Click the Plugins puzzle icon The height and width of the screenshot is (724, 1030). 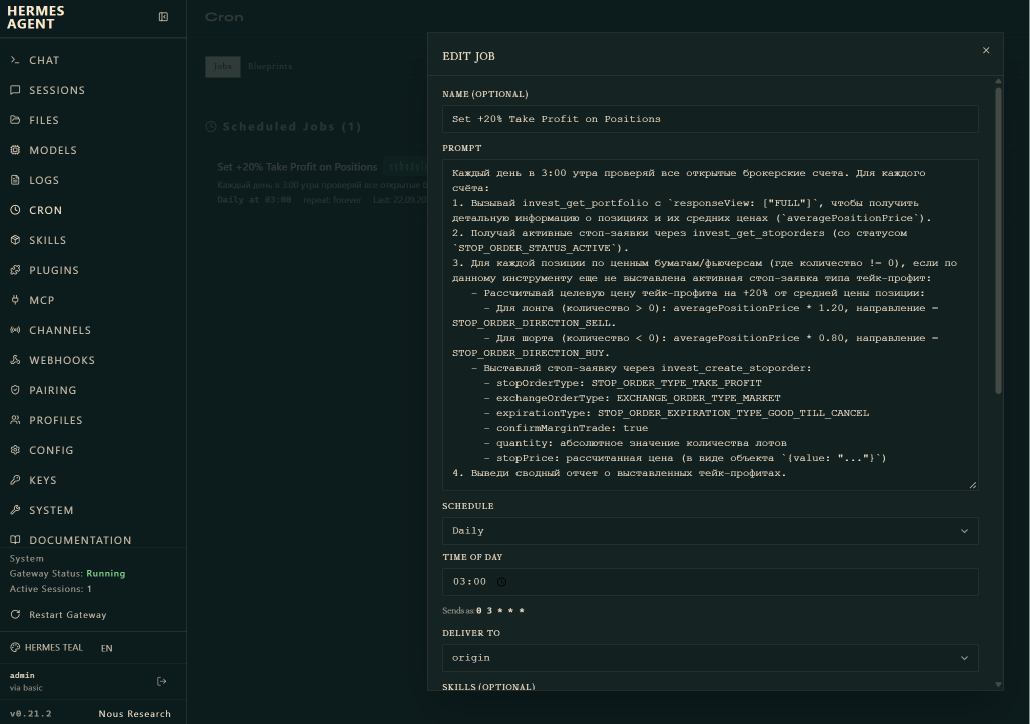[x=15, y=270]
